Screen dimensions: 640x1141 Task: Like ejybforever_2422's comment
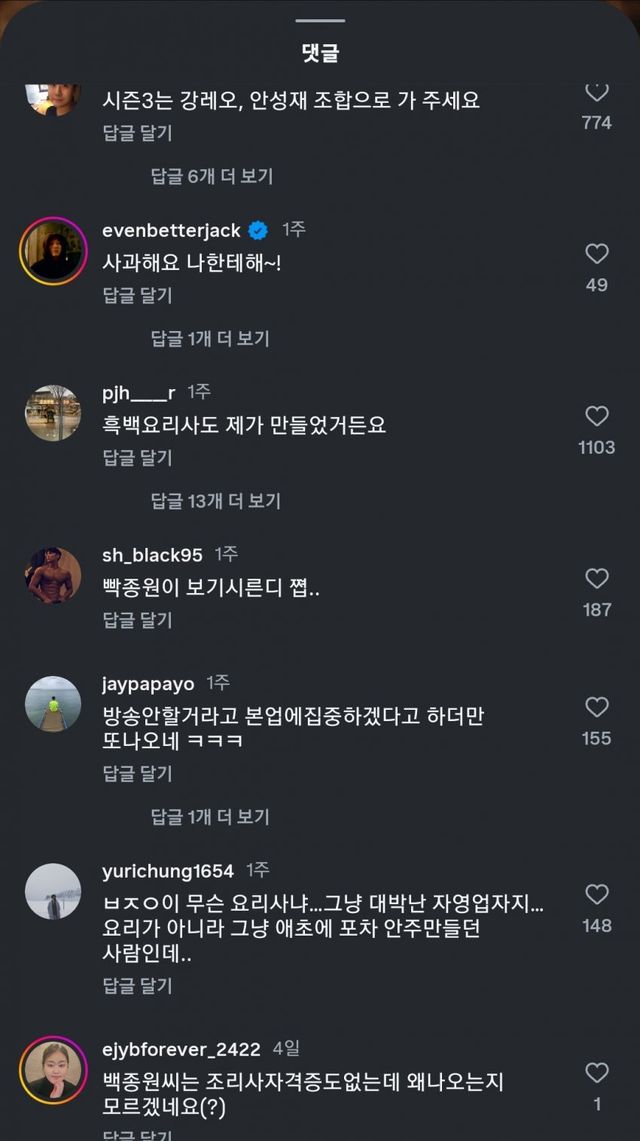(597, 1073)
